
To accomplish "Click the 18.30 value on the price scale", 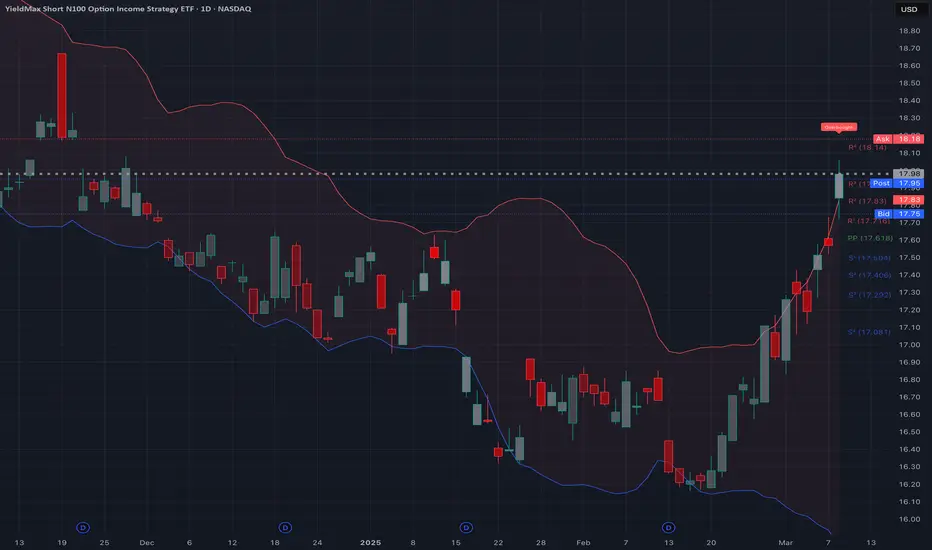I will tap(909, 118).
